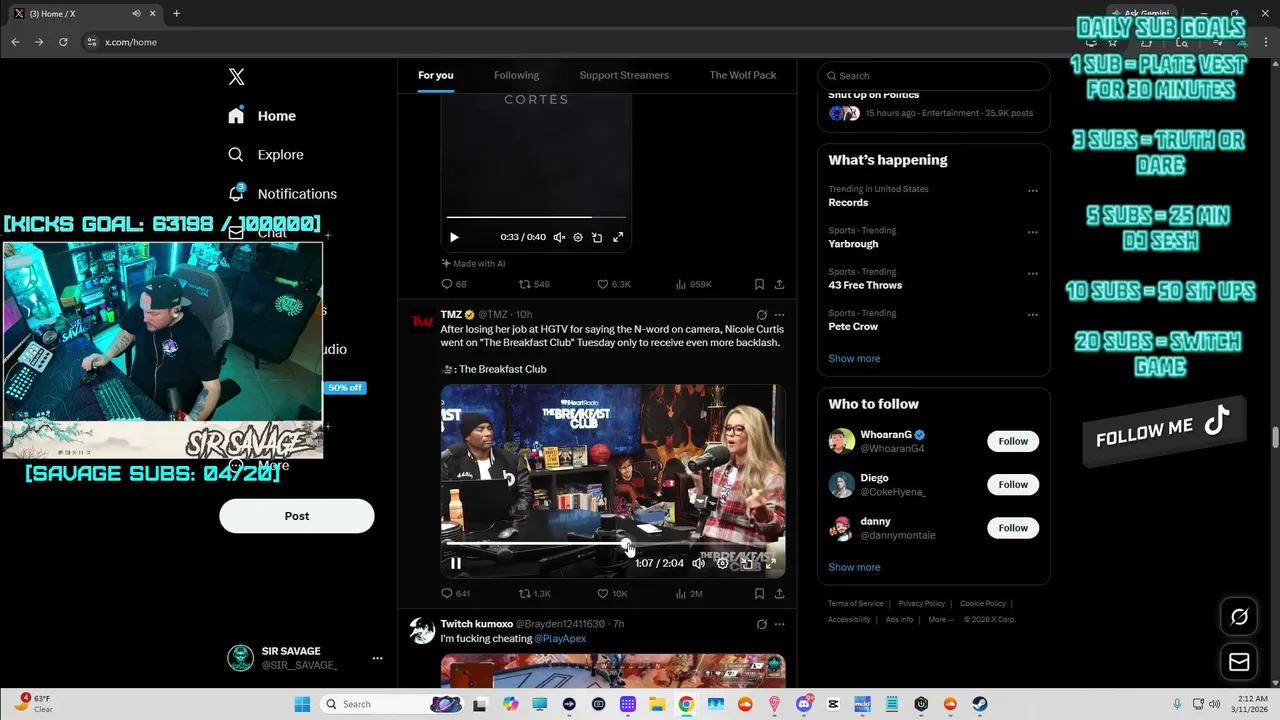This screenshot has height=720, width=1280.
Task: Open settings gear on the 0:40 video
Action: click(x=578, y=237)
